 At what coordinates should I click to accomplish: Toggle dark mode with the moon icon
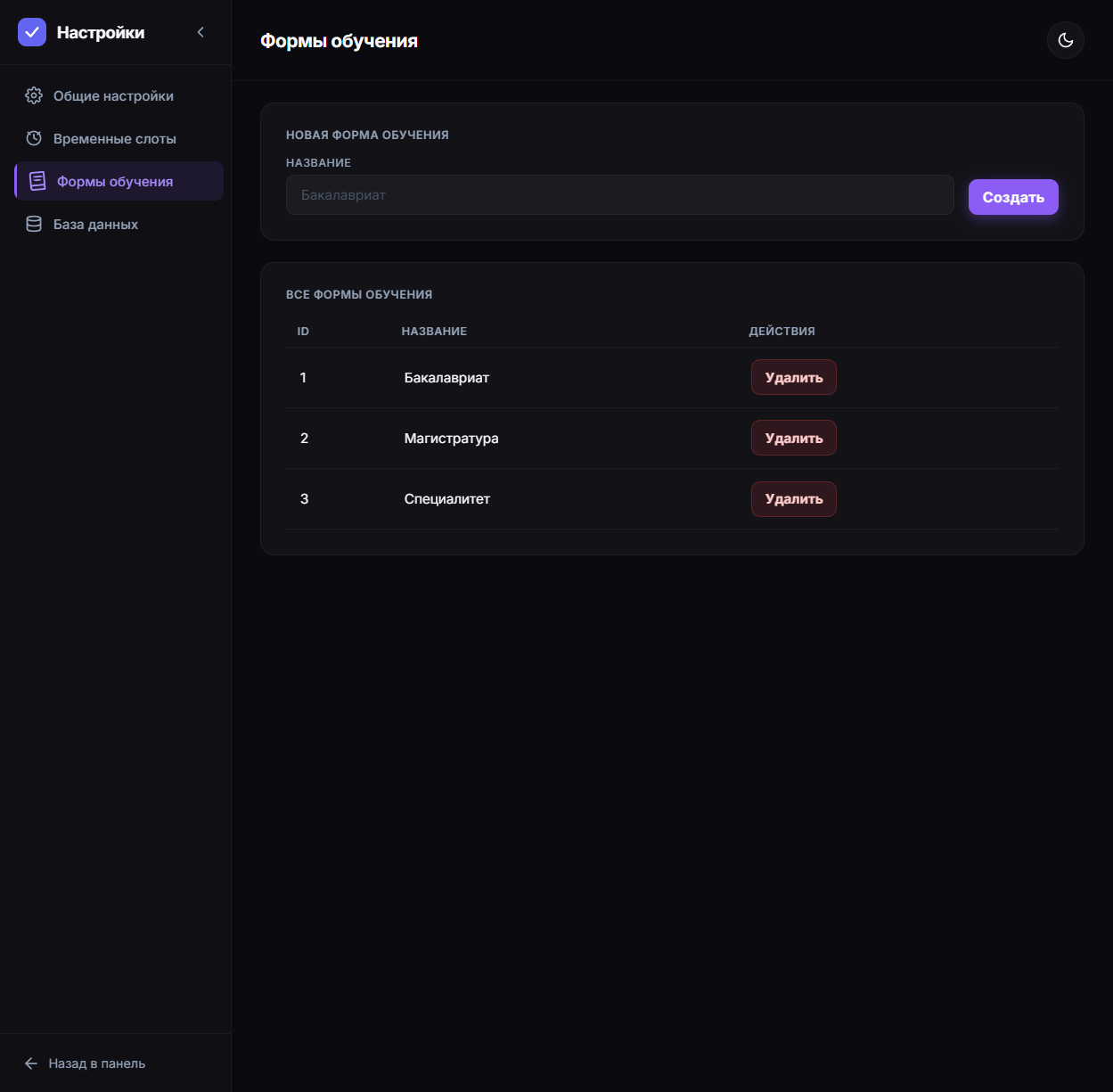tap(1066, 40)
